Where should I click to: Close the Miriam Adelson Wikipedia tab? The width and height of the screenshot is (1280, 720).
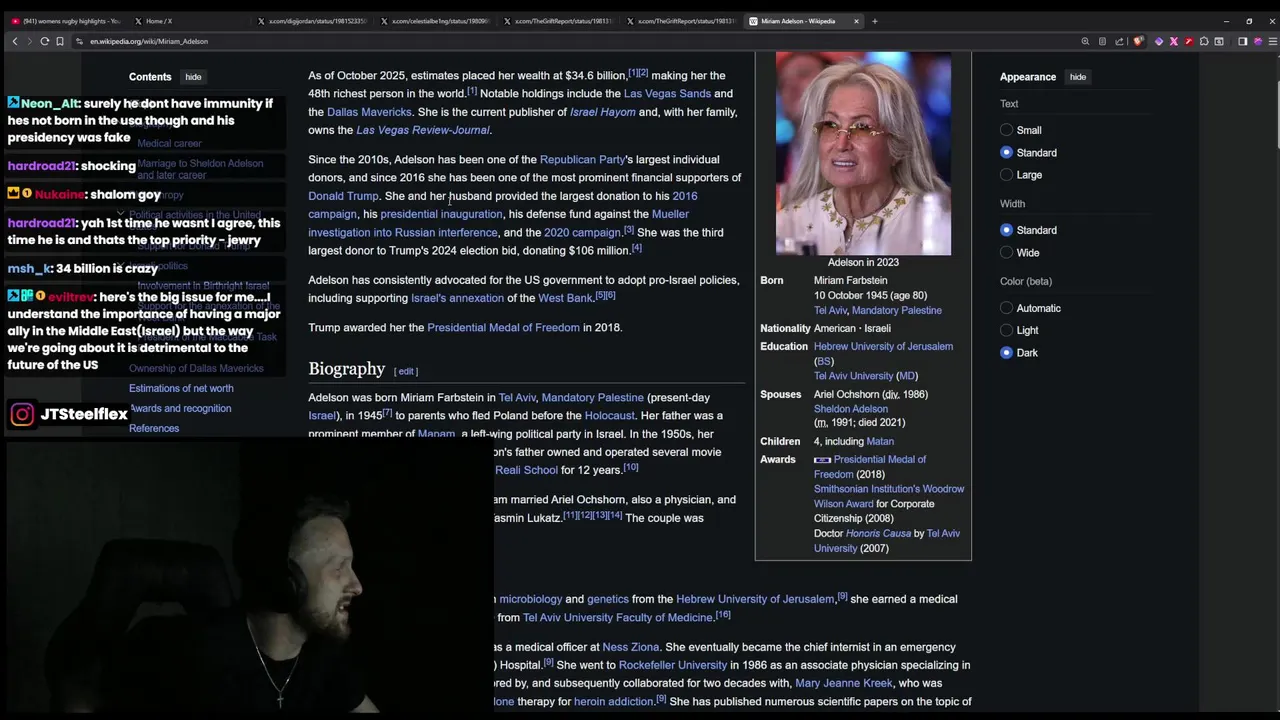(856, 21)
